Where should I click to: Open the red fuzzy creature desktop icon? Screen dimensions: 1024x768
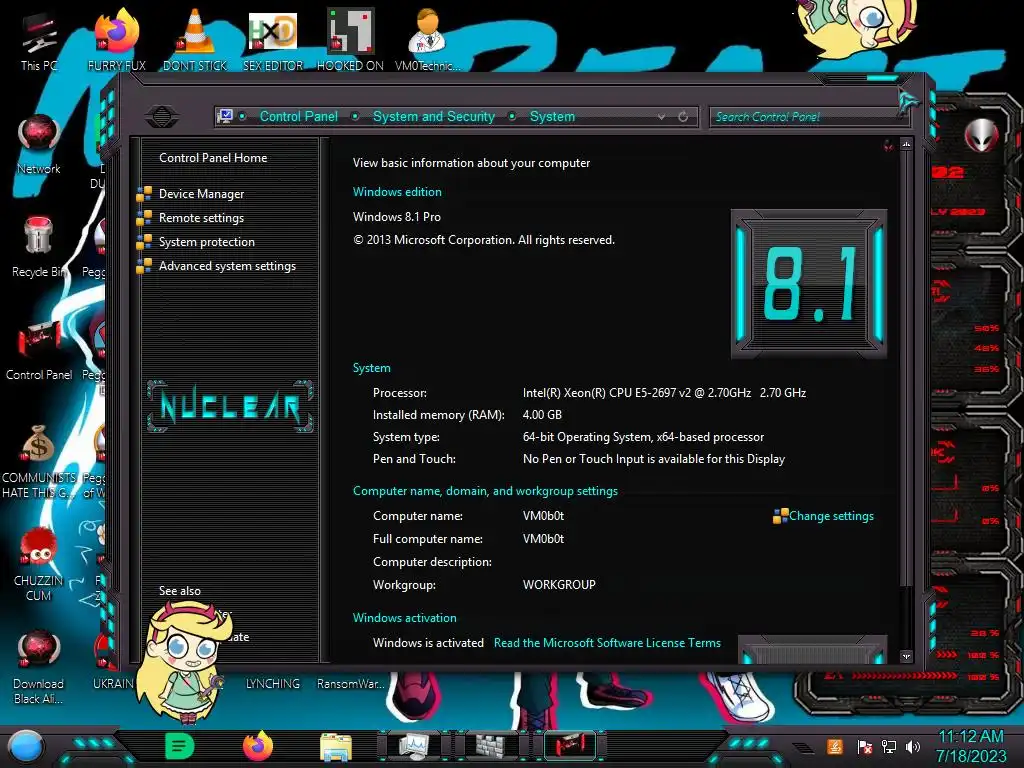point(39,564)
